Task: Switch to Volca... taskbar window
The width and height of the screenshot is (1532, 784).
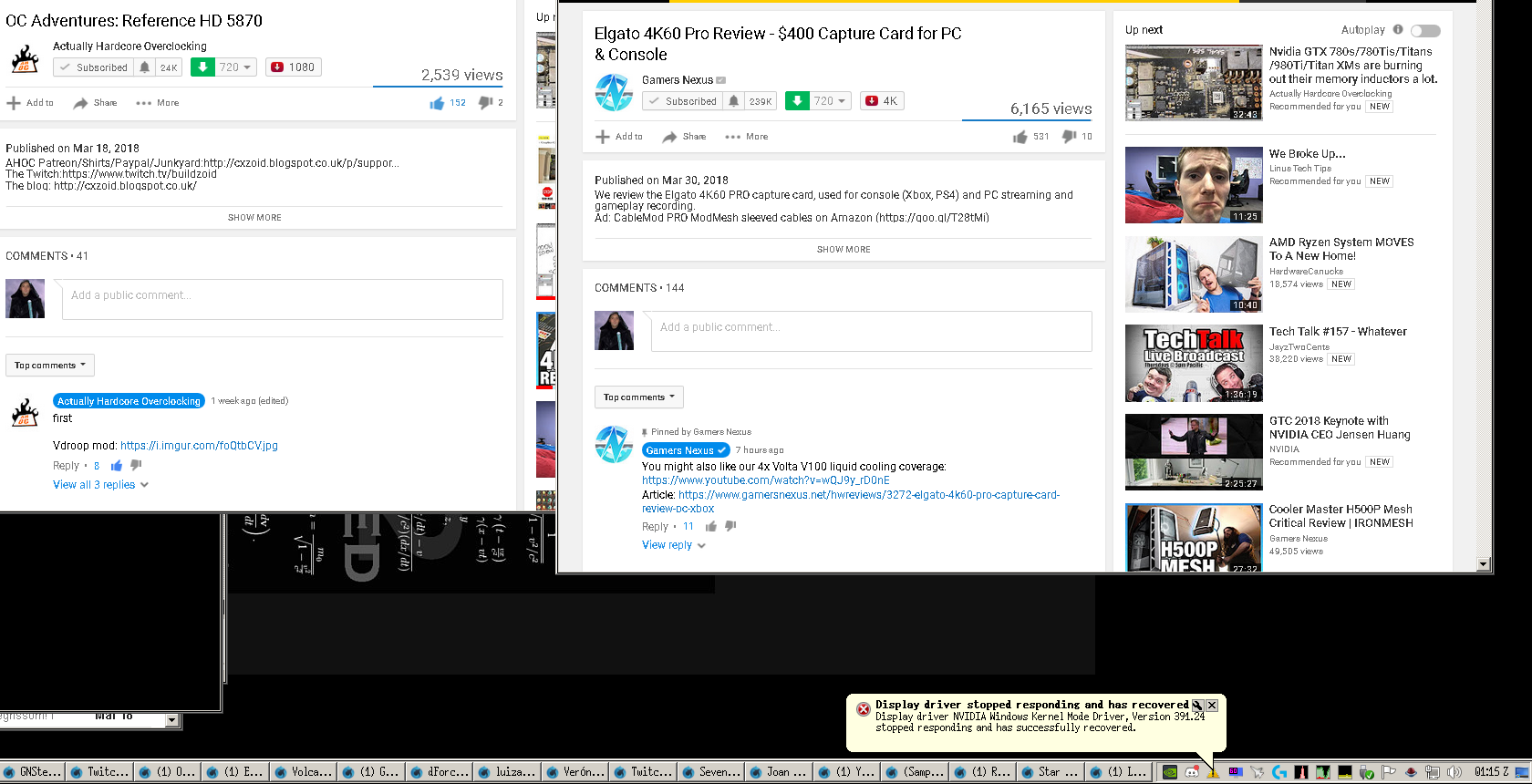Action: (305, 772)
